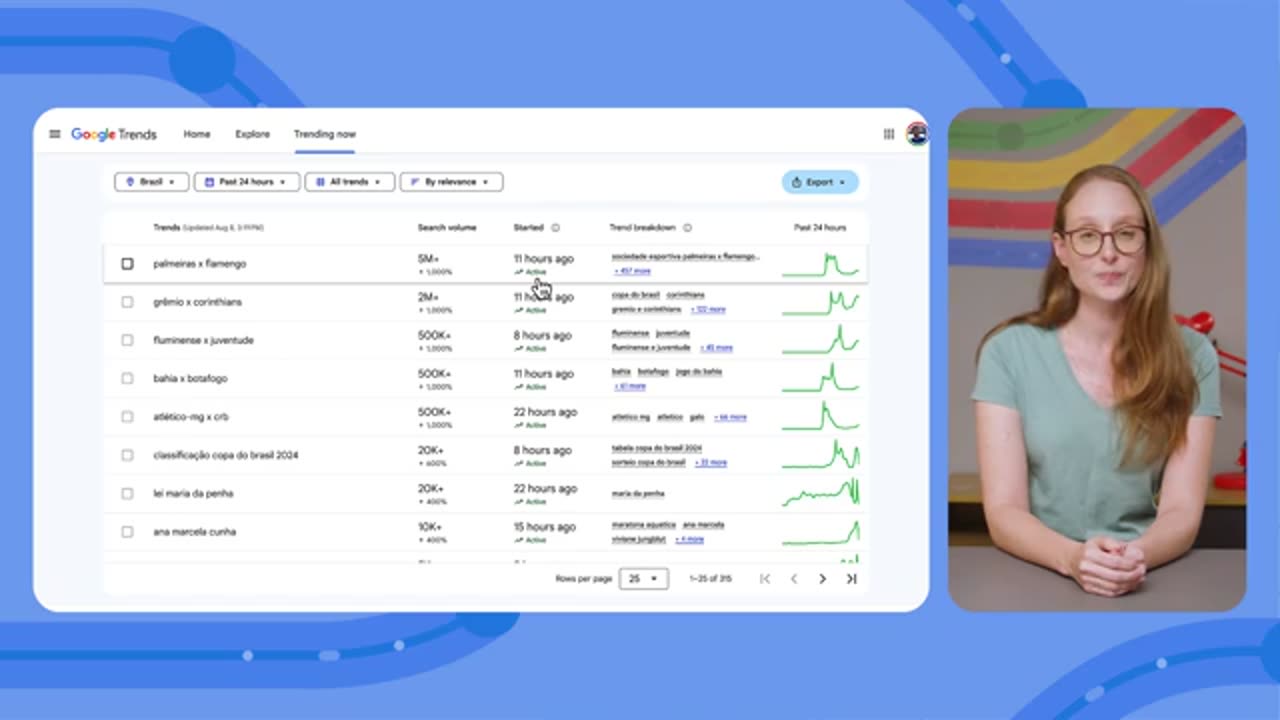
Task: Select the fluminense x juventude checkbox
Action: tap(127, 340)
